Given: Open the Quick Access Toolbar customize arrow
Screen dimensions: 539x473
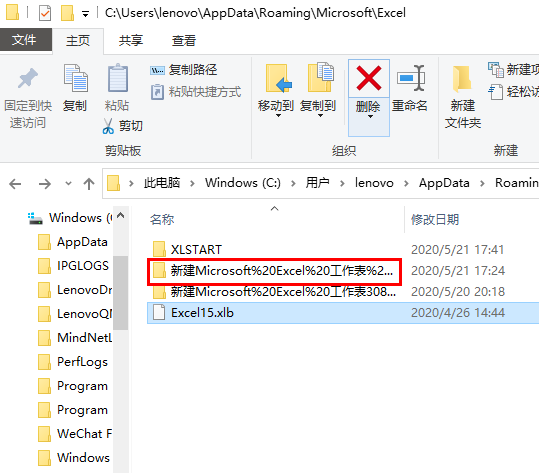Looking at the screenshot, I should [85, 14].
